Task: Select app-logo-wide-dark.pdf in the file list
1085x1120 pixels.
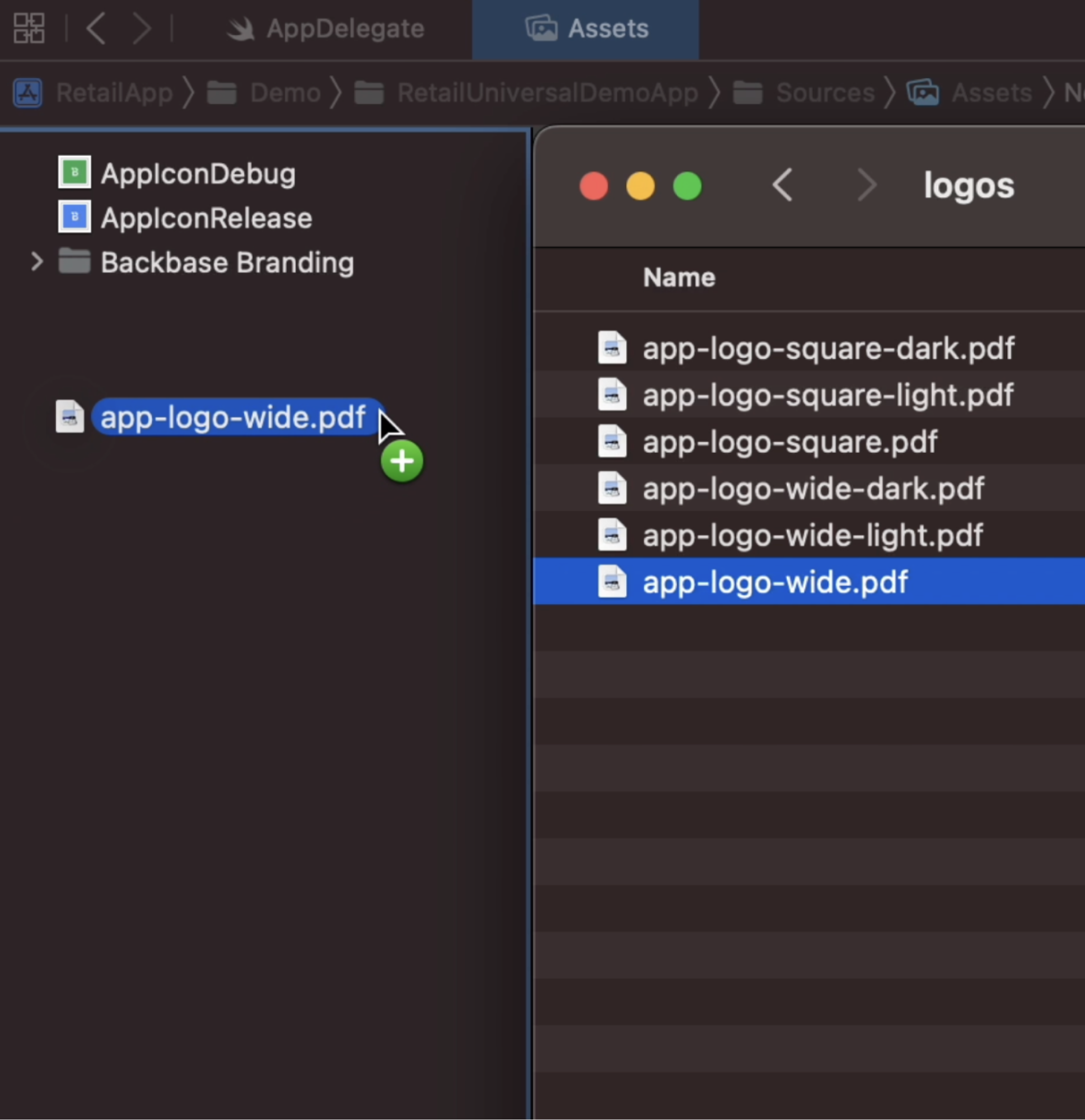Action: [813, 489]
